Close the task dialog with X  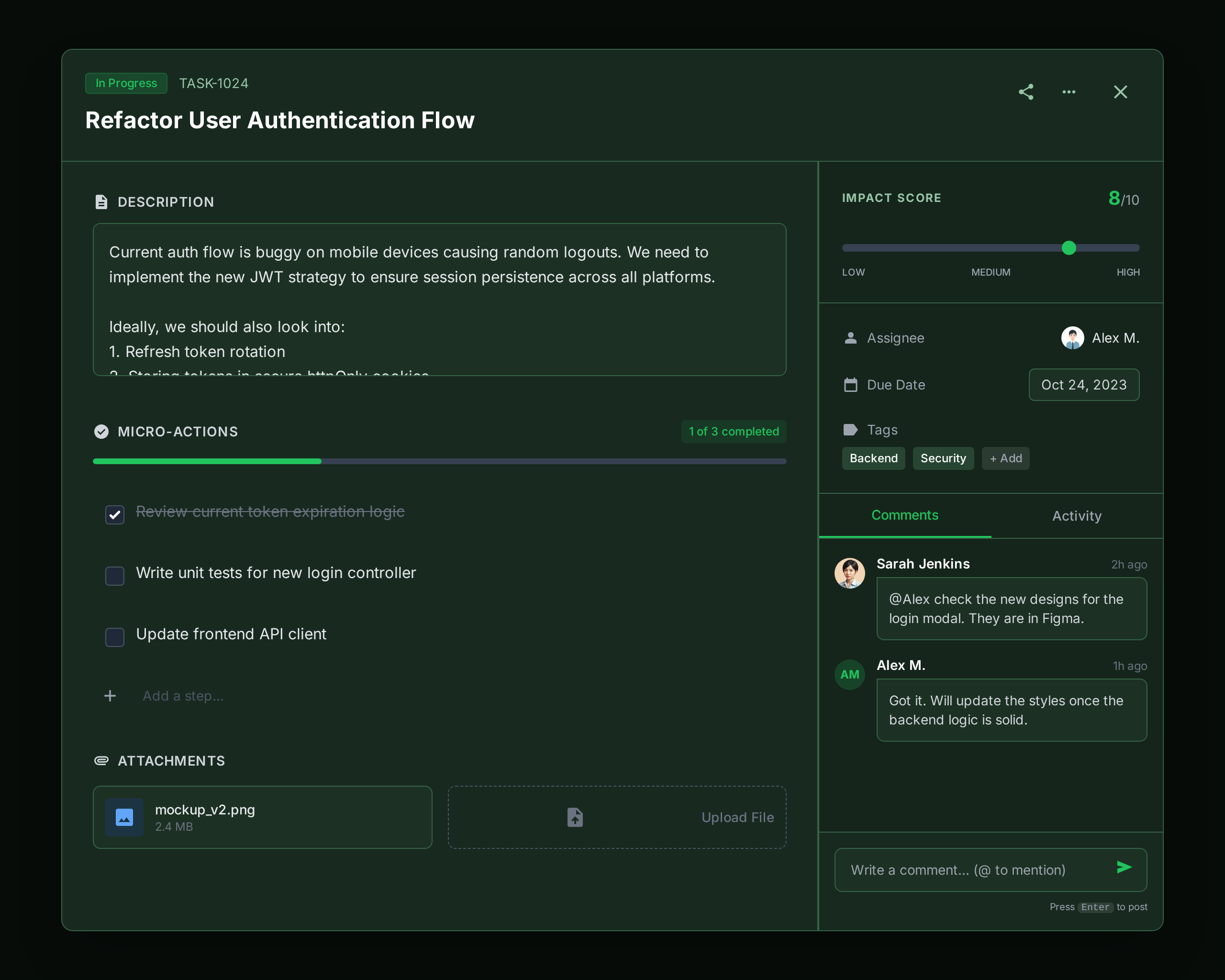[x=1121, y=92]
